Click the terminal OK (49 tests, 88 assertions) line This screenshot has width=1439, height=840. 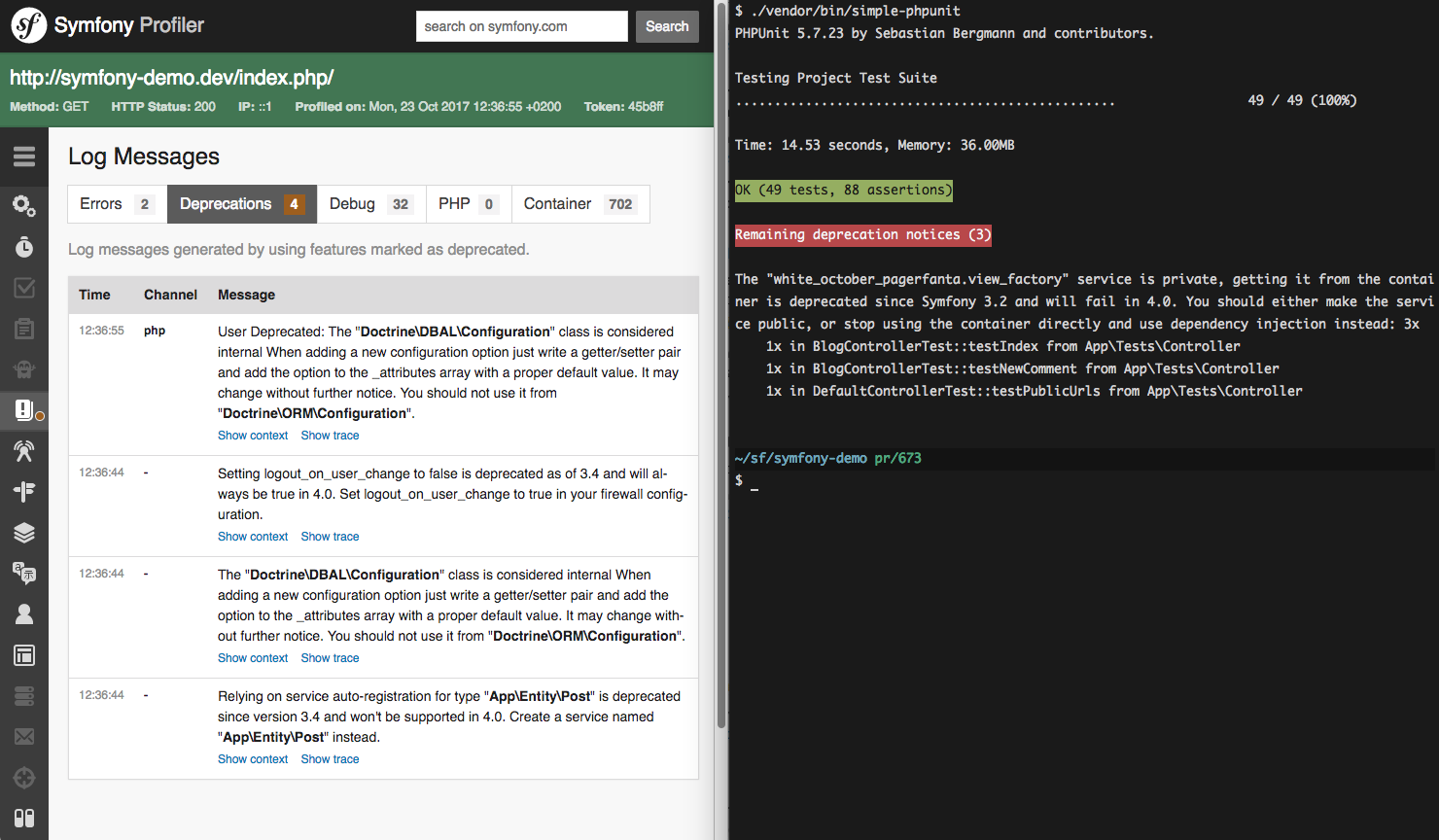pyautogui.click(x=843, y=190)
